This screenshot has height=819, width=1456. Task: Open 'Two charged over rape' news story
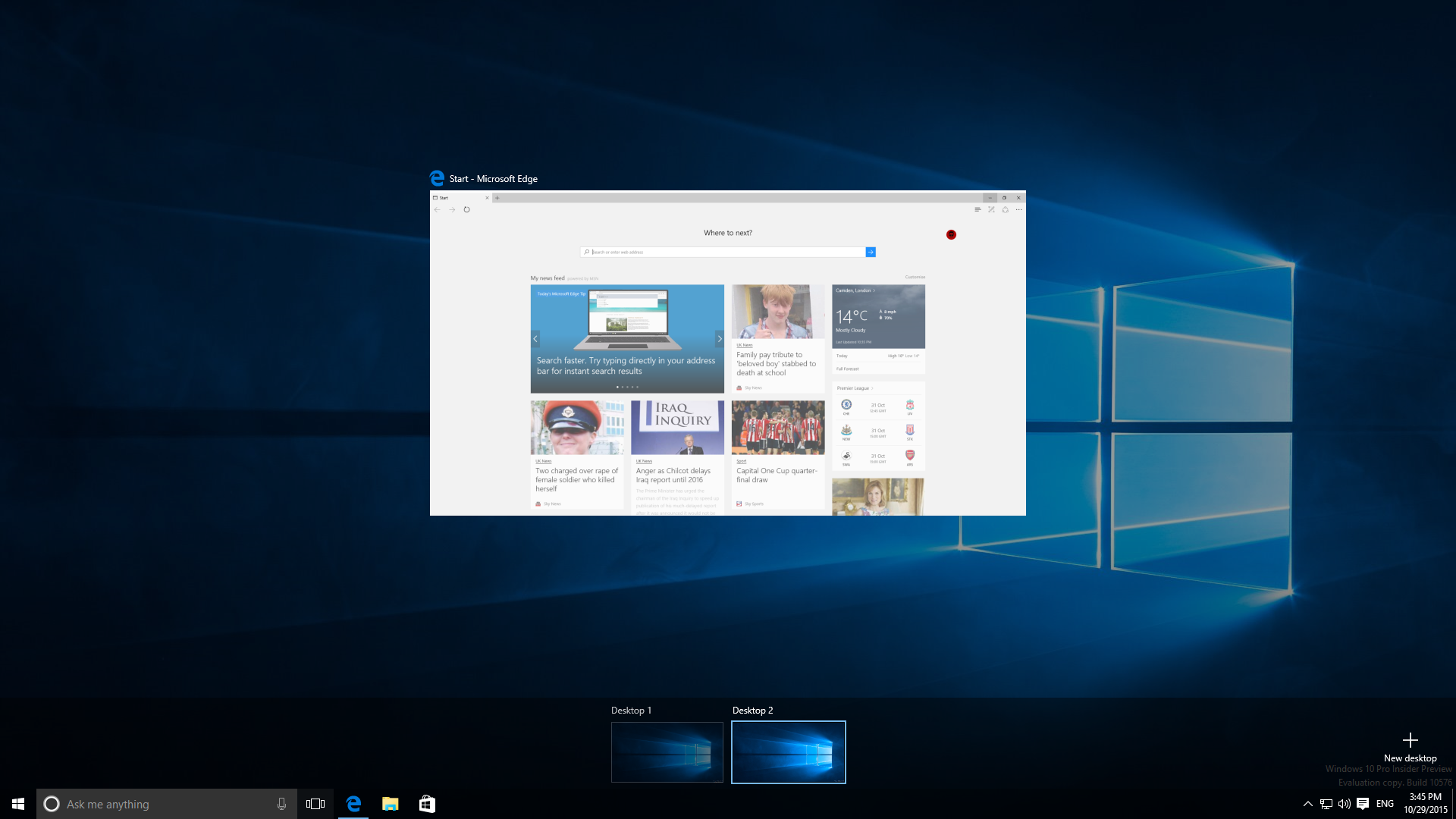[x=577, y=455]
